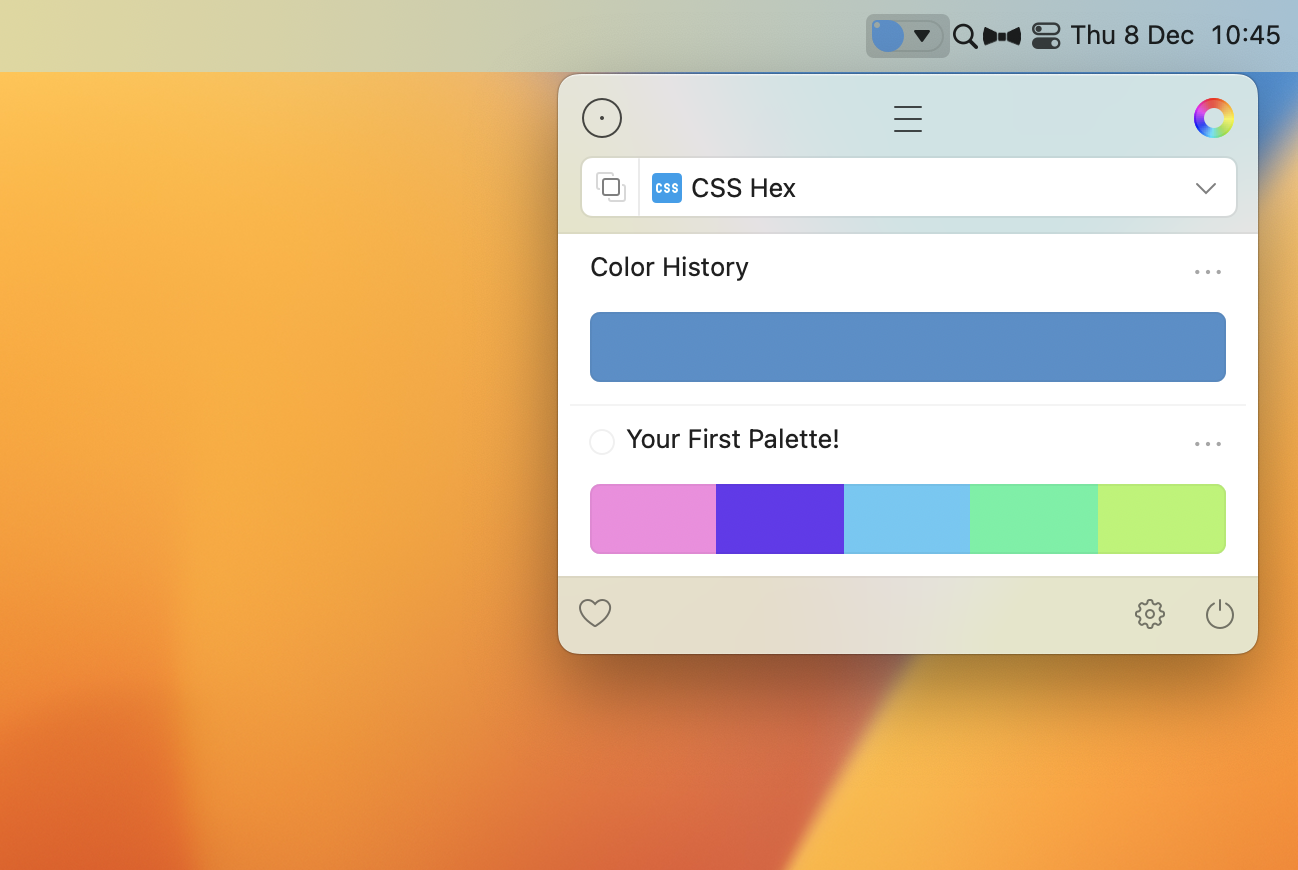This screenshot has height=870, width=1298.
Task: Pick the pink palette swatch
Action: coord(653,519)
